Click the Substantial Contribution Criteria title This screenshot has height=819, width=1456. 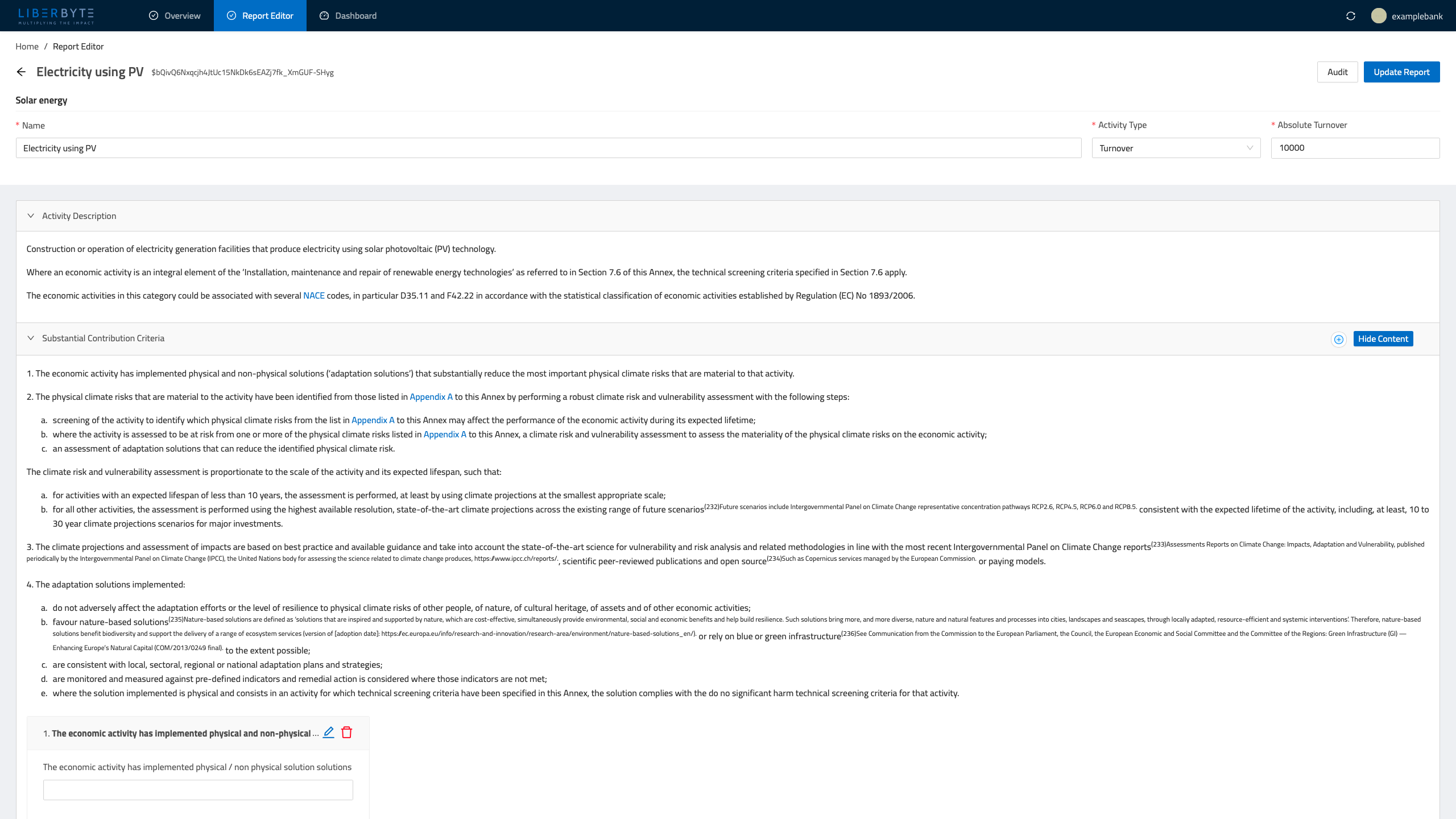coord(103,338)
